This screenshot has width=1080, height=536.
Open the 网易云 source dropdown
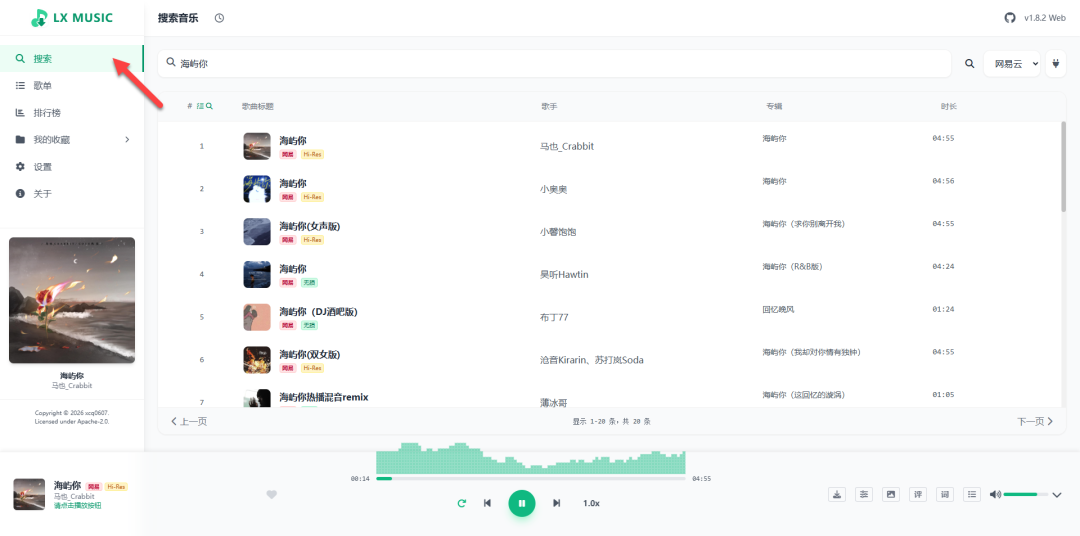point(1012,63)
